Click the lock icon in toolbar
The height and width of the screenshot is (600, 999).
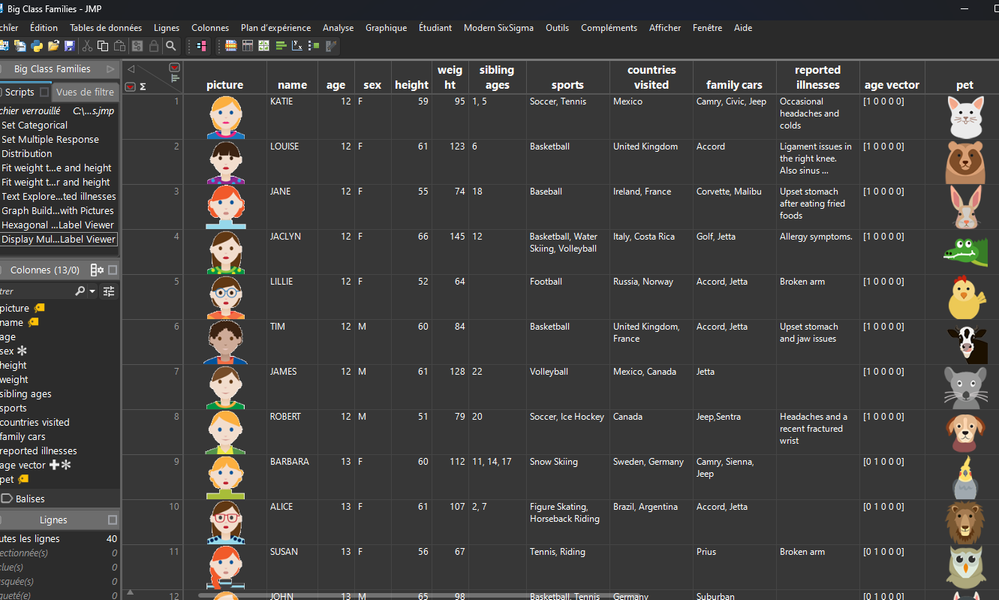click(x=154, y=46)
